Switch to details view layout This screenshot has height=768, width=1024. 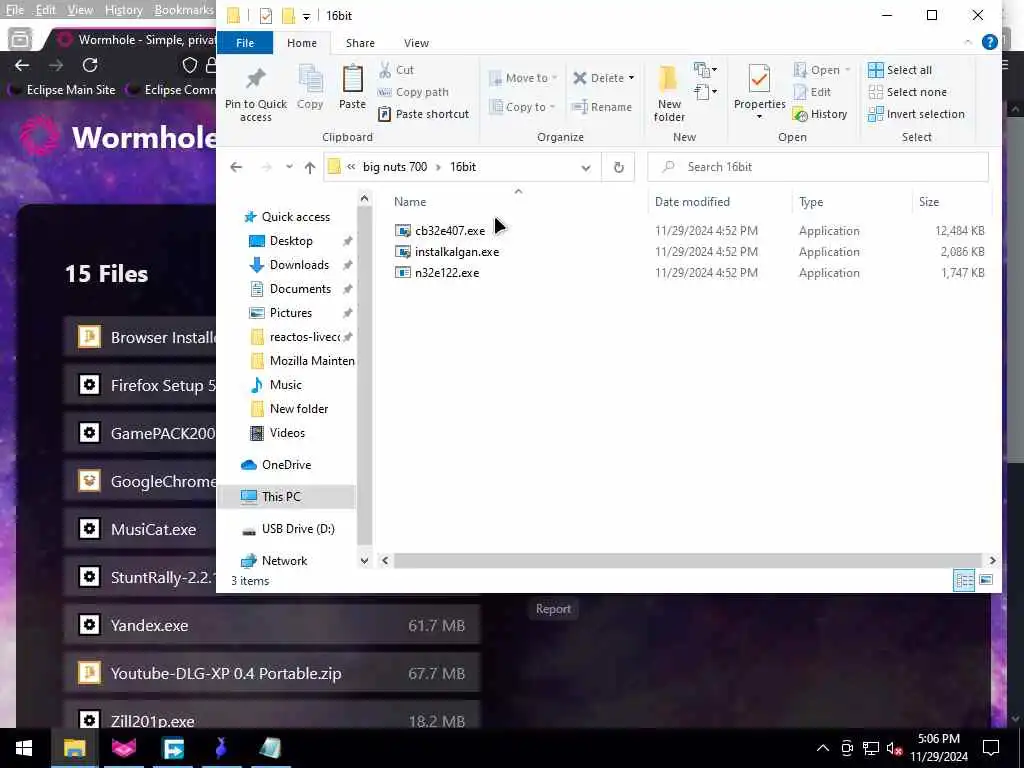964,580
